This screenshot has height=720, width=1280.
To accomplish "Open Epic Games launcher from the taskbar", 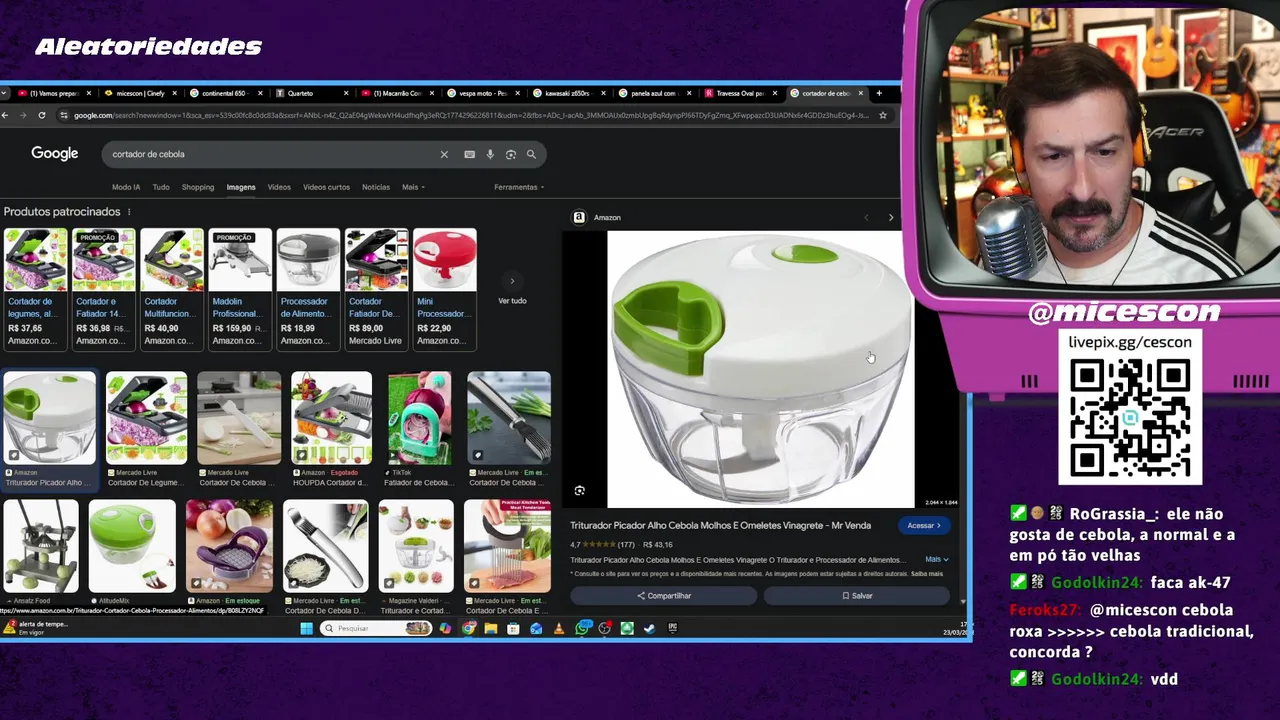I will click(673, 628).
